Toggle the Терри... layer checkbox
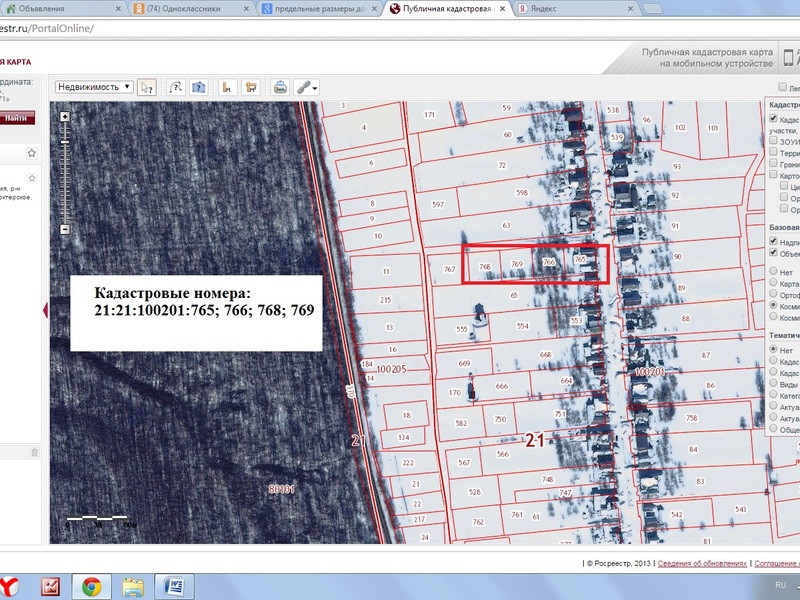This screenshot has width=800, height=600. [x=773, y=152]
